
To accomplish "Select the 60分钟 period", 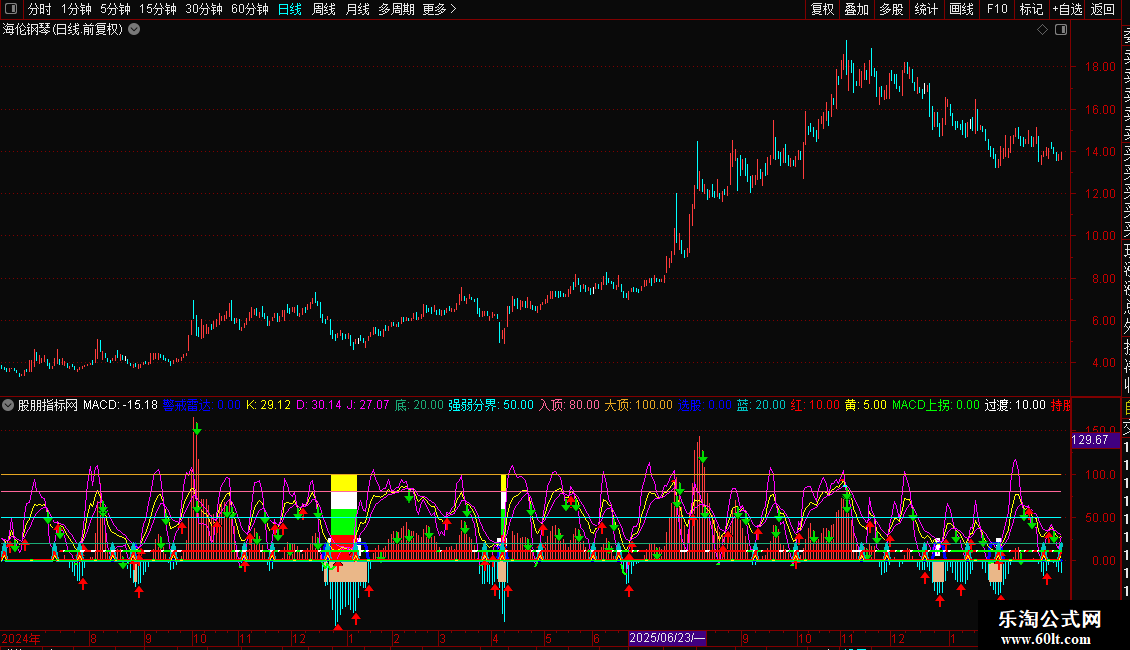I will pyautogui.click(x=250, y=9).
